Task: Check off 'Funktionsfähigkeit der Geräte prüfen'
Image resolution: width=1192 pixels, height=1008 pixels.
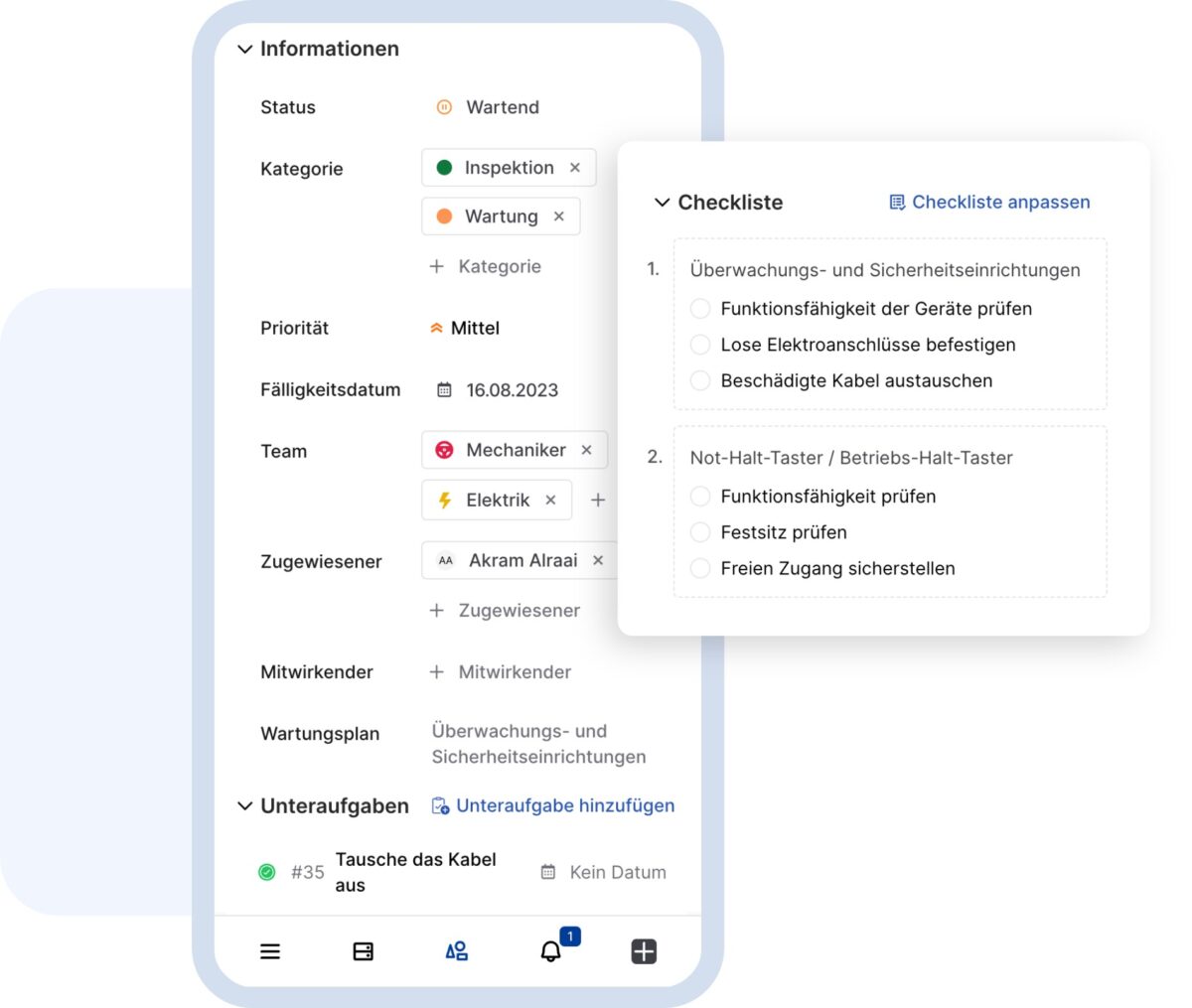Action: click(700, 309)
